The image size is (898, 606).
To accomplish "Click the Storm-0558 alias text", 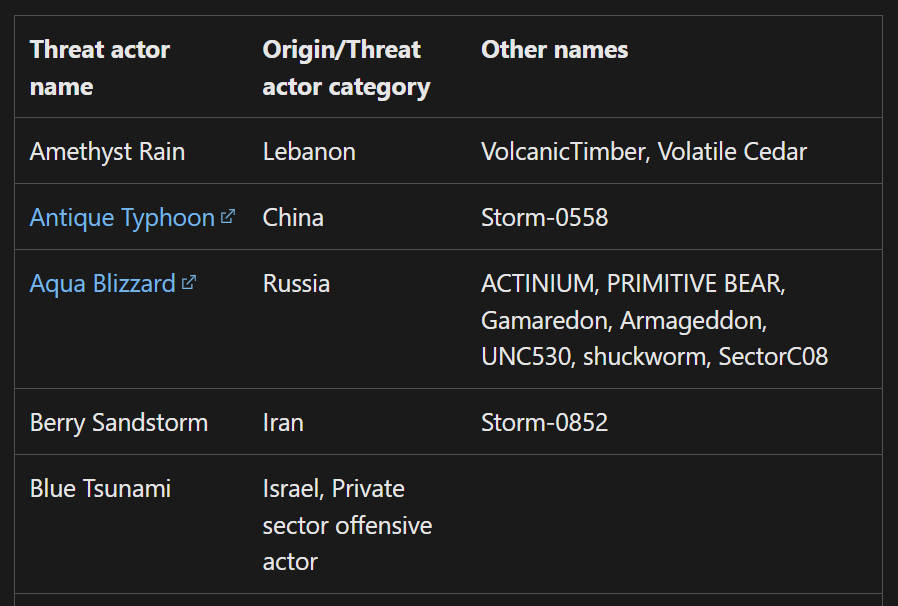I will (545, 218).
